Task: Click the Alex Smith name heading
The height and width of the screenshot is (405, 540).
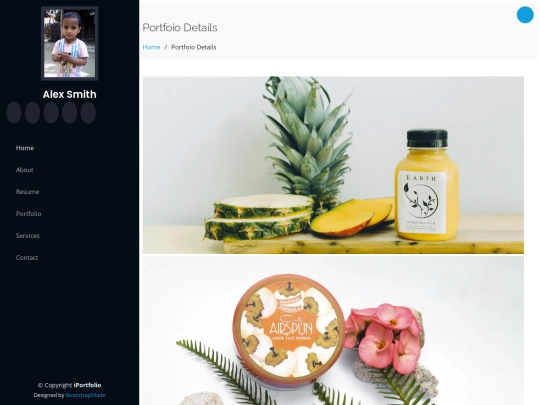Action: (x=70, y=94)
